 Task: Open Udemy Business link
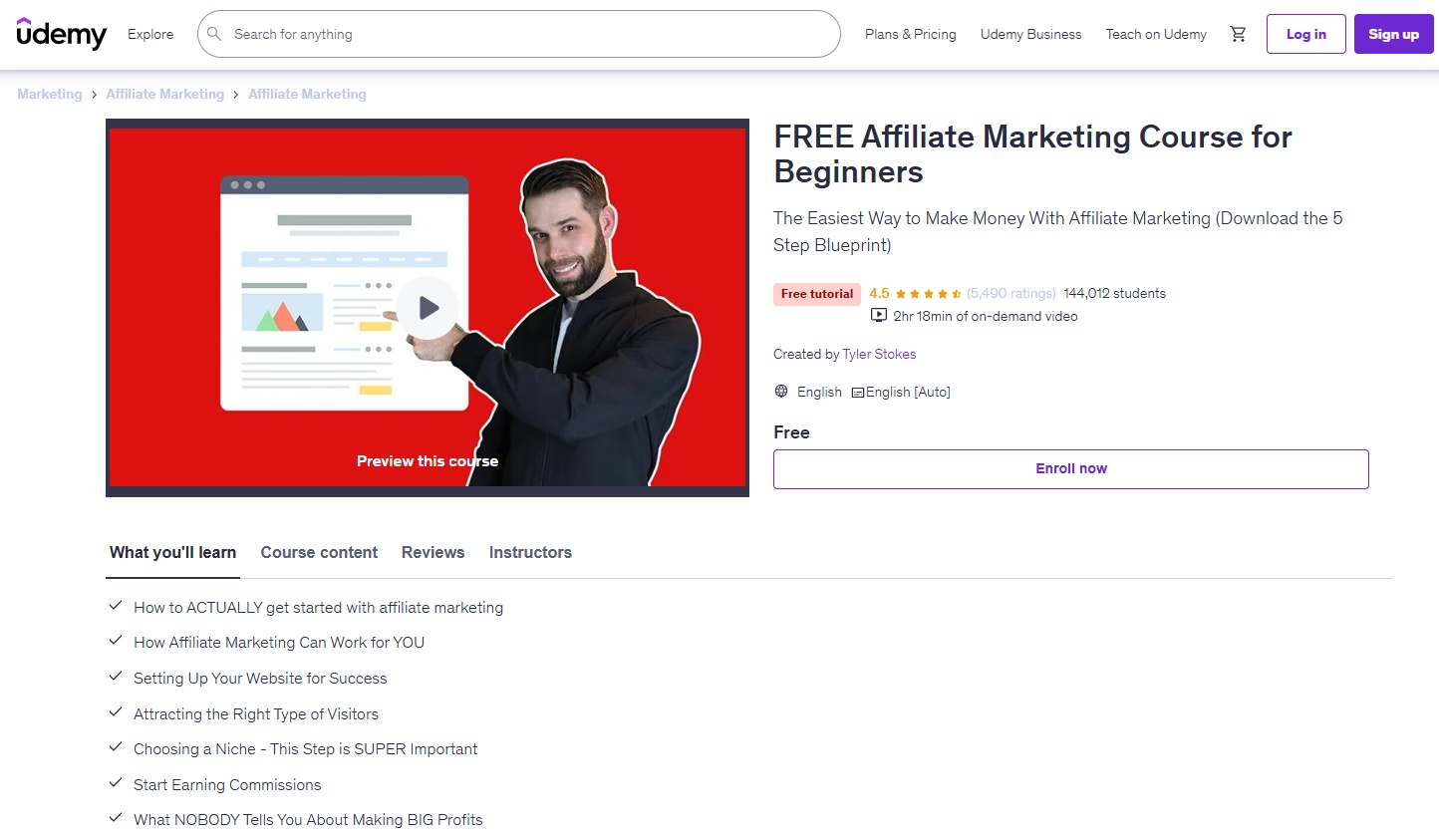1030,34
